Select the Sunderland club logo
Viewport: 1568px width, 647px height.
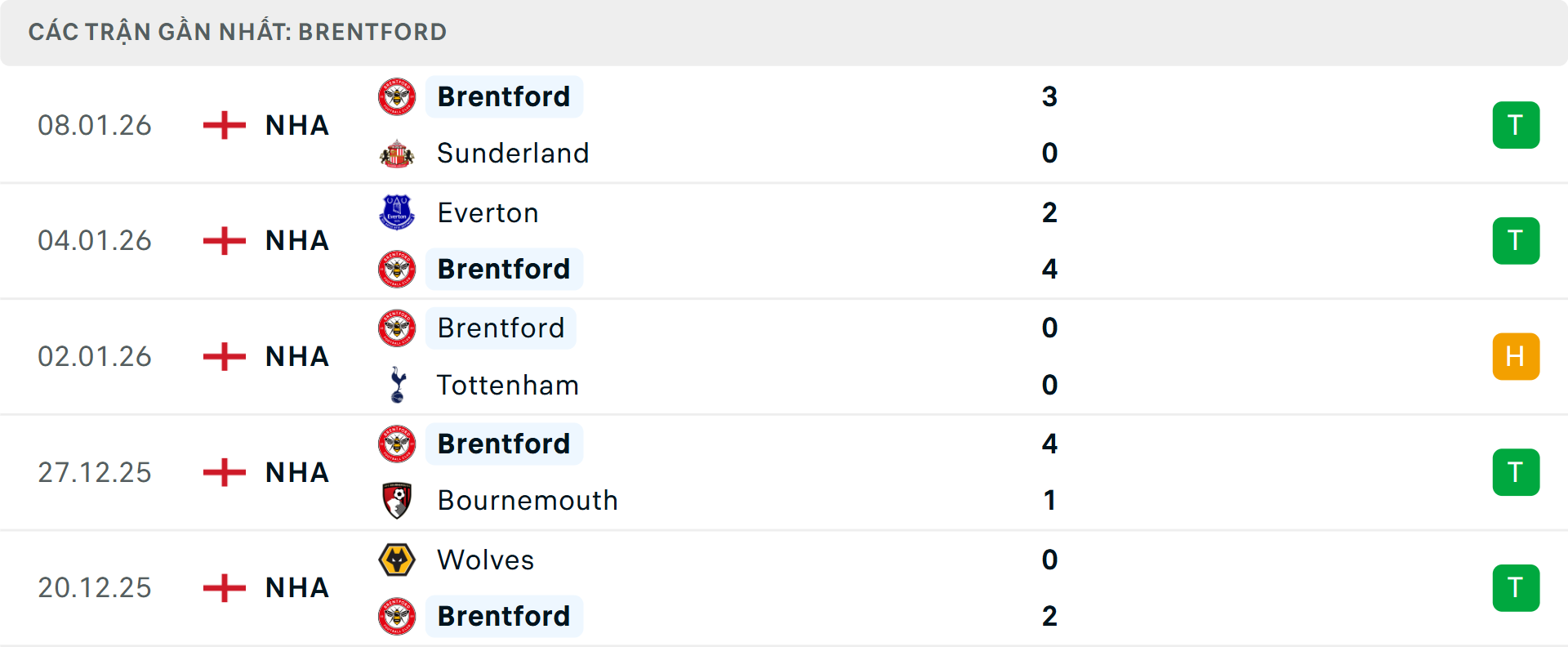397,153
